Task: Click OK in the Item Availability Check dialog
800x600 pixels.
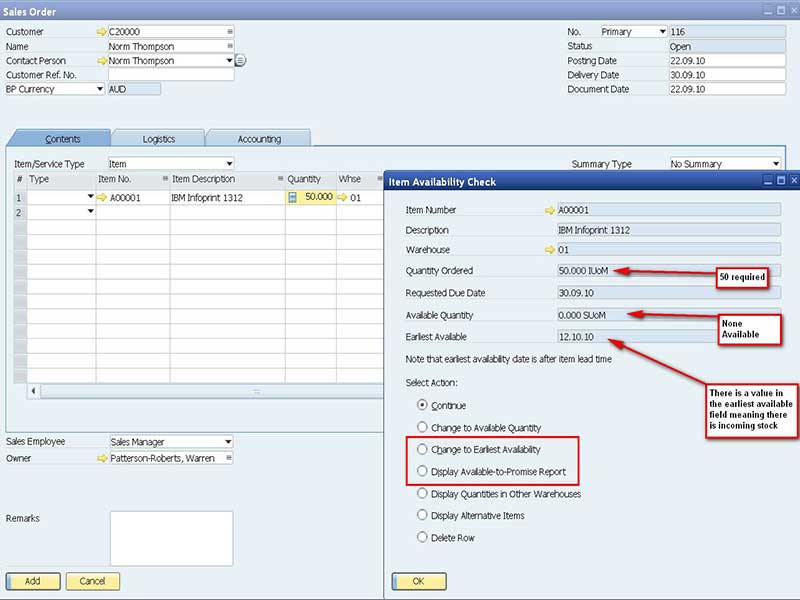Action: coord(418,580)
